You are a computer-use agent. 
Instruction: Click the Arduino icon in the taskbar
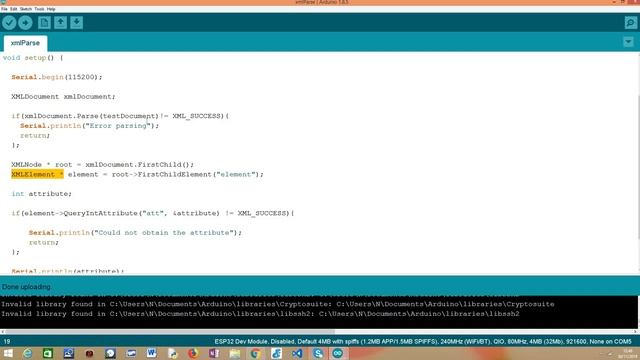[x=338, y=353]
